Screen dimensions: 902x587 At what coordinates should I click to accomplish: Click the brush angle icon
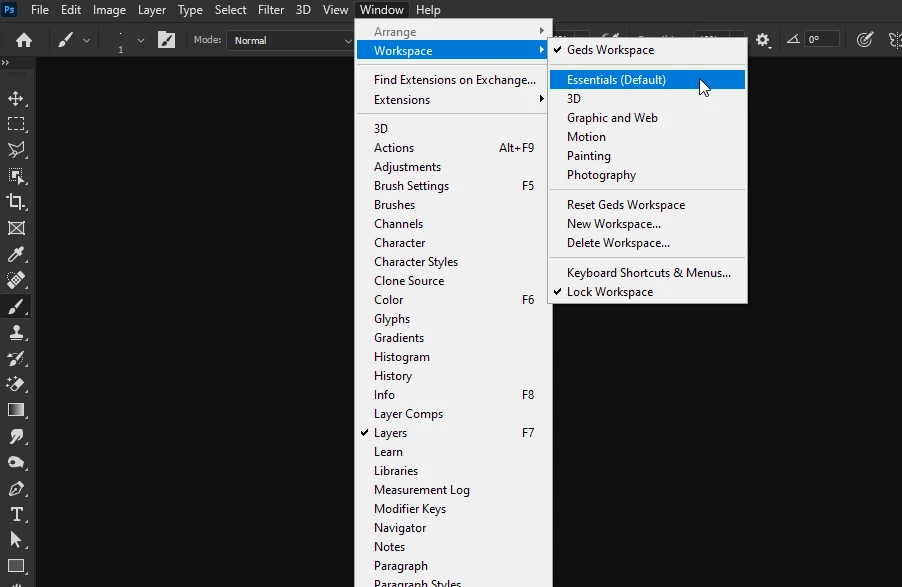[793, 39]
